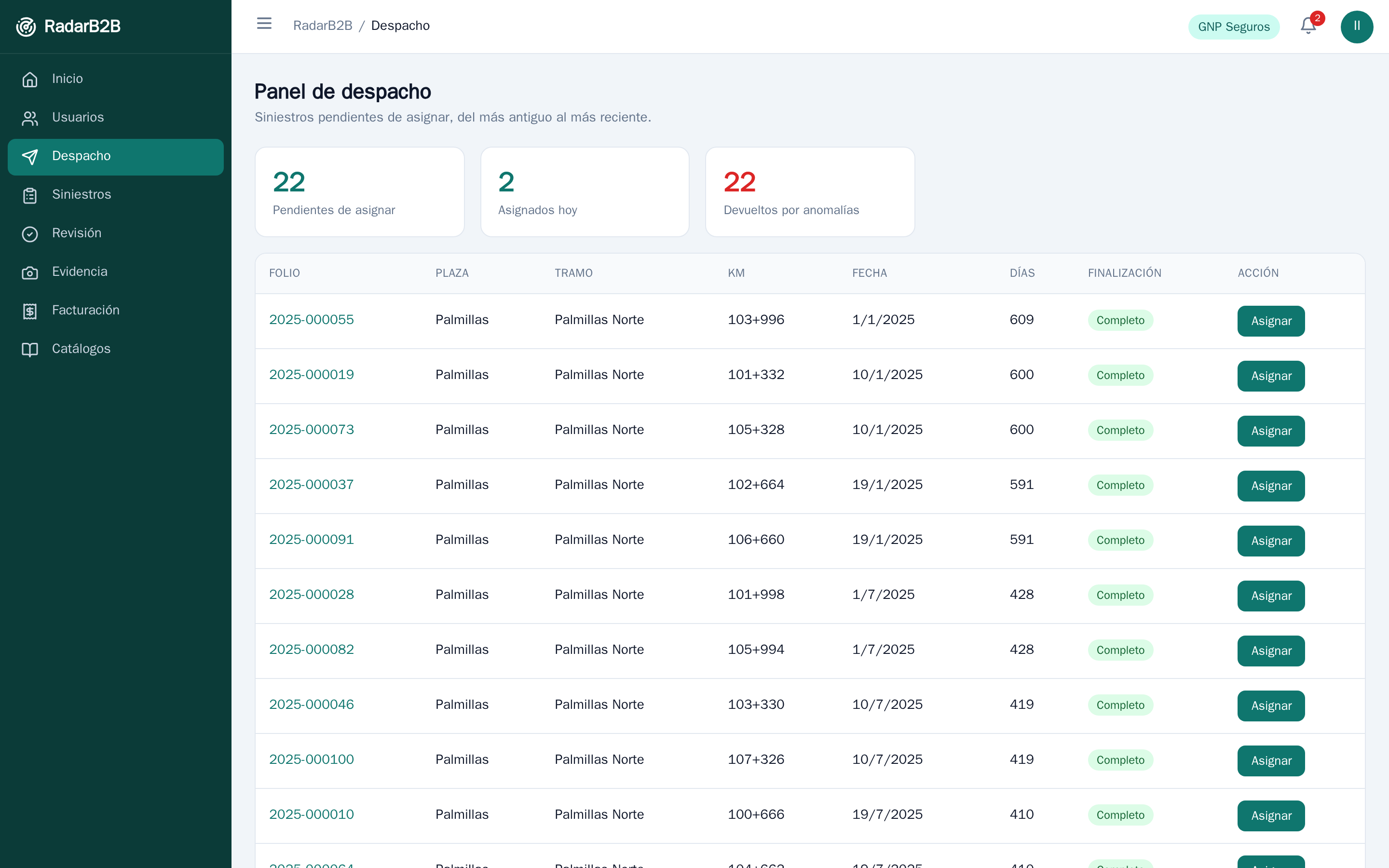Click the Pendientes de asignar card

[x=359, y=192]
